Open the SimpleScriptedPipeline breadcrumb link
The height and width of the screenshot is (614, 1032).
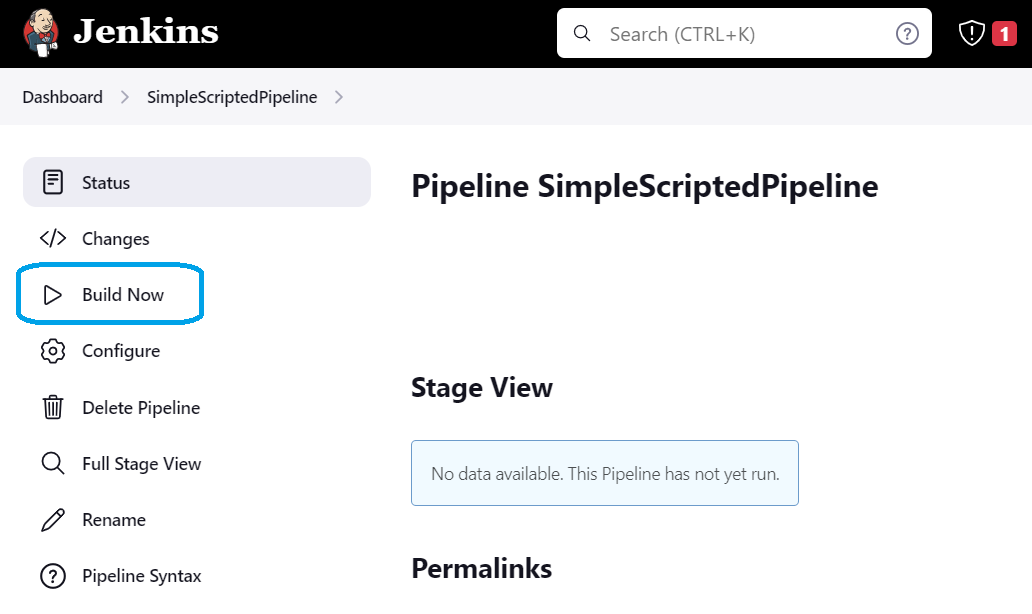232,97
